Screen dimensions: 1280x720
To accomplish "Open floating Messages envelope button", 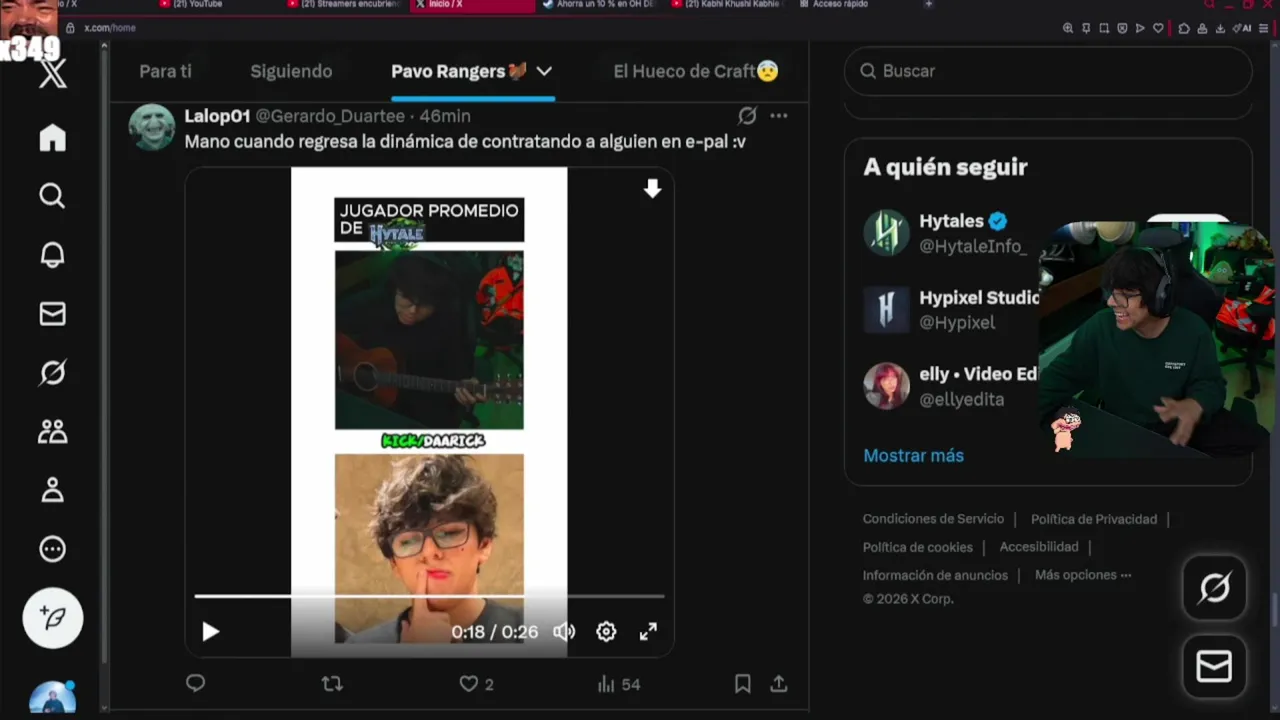I will point(1214,666).
